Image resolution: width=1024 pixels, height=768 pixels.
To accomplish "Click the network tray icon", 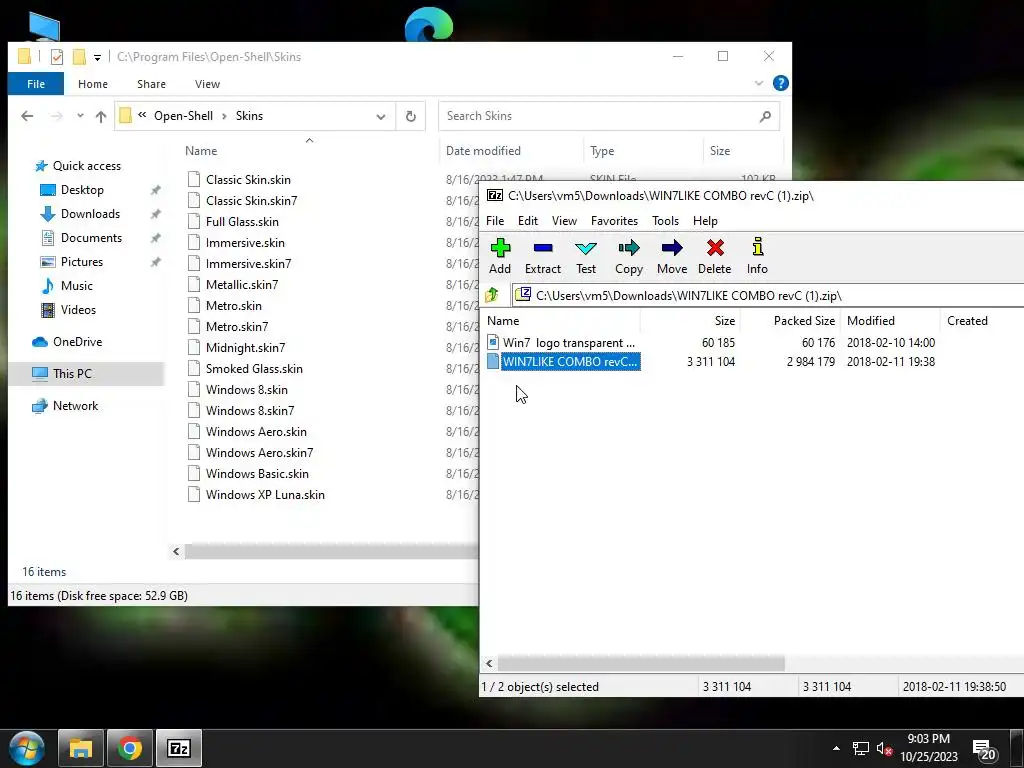I will (861, 749).
